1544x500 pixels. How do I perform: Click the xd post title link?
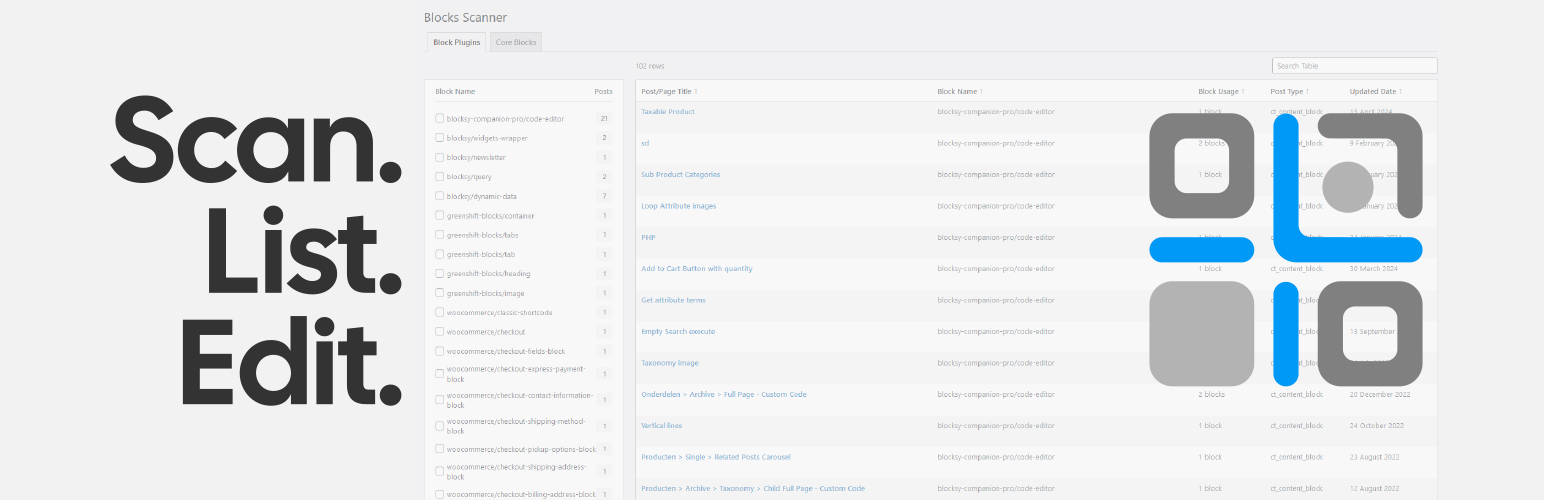click(645, 143)
